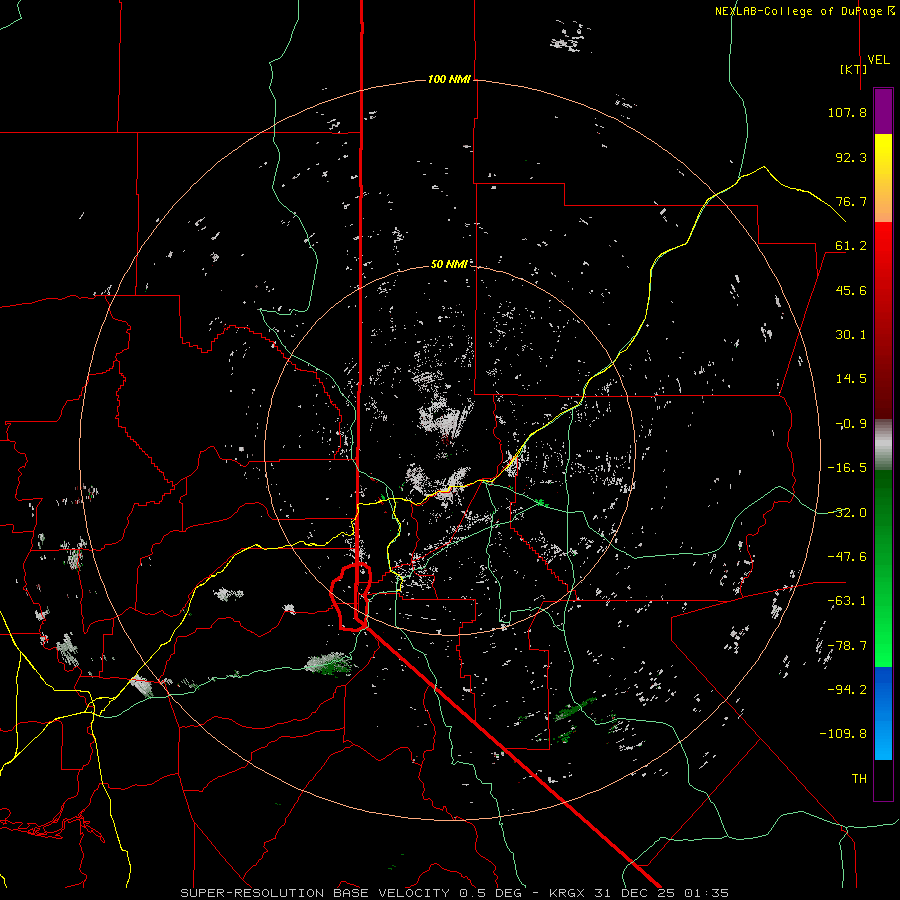Select the 14.5 legend value

pos(851,379)
